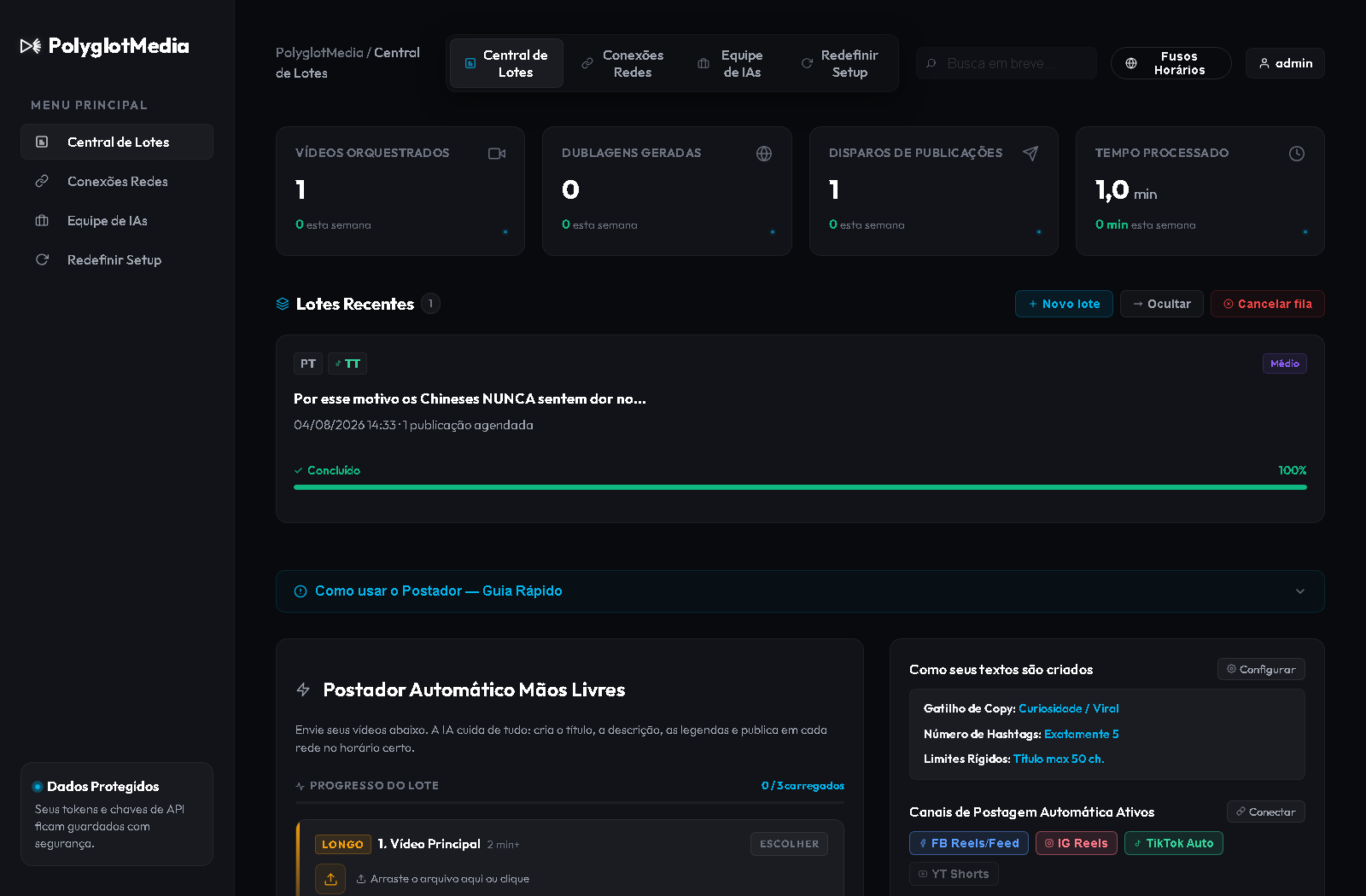Open the admin user menu
This screenshot has height=896, width=1366.
[1285, 63]
